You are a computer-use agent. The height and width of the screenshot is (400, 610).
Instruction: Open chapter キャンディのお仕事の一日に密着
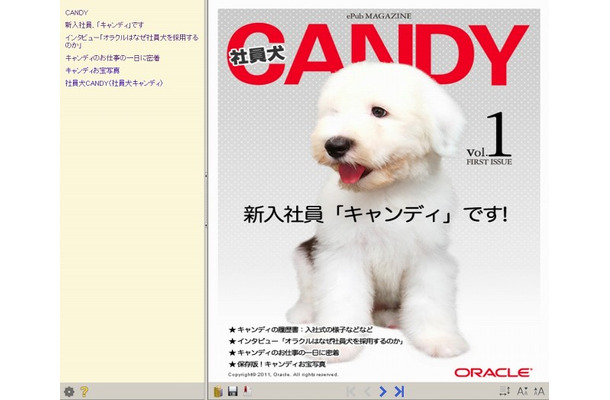[112, 58]
